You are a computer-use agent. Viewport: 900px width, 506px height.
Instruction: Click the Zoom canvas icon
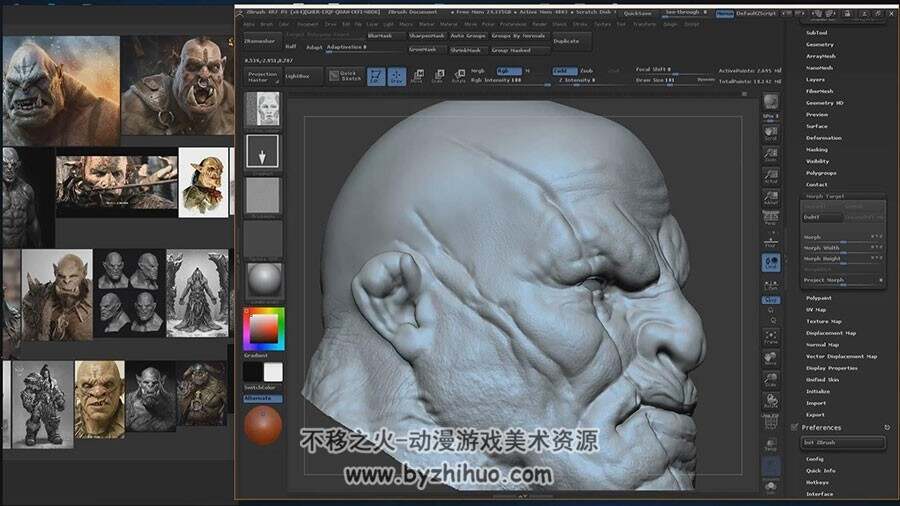[771, 154]
